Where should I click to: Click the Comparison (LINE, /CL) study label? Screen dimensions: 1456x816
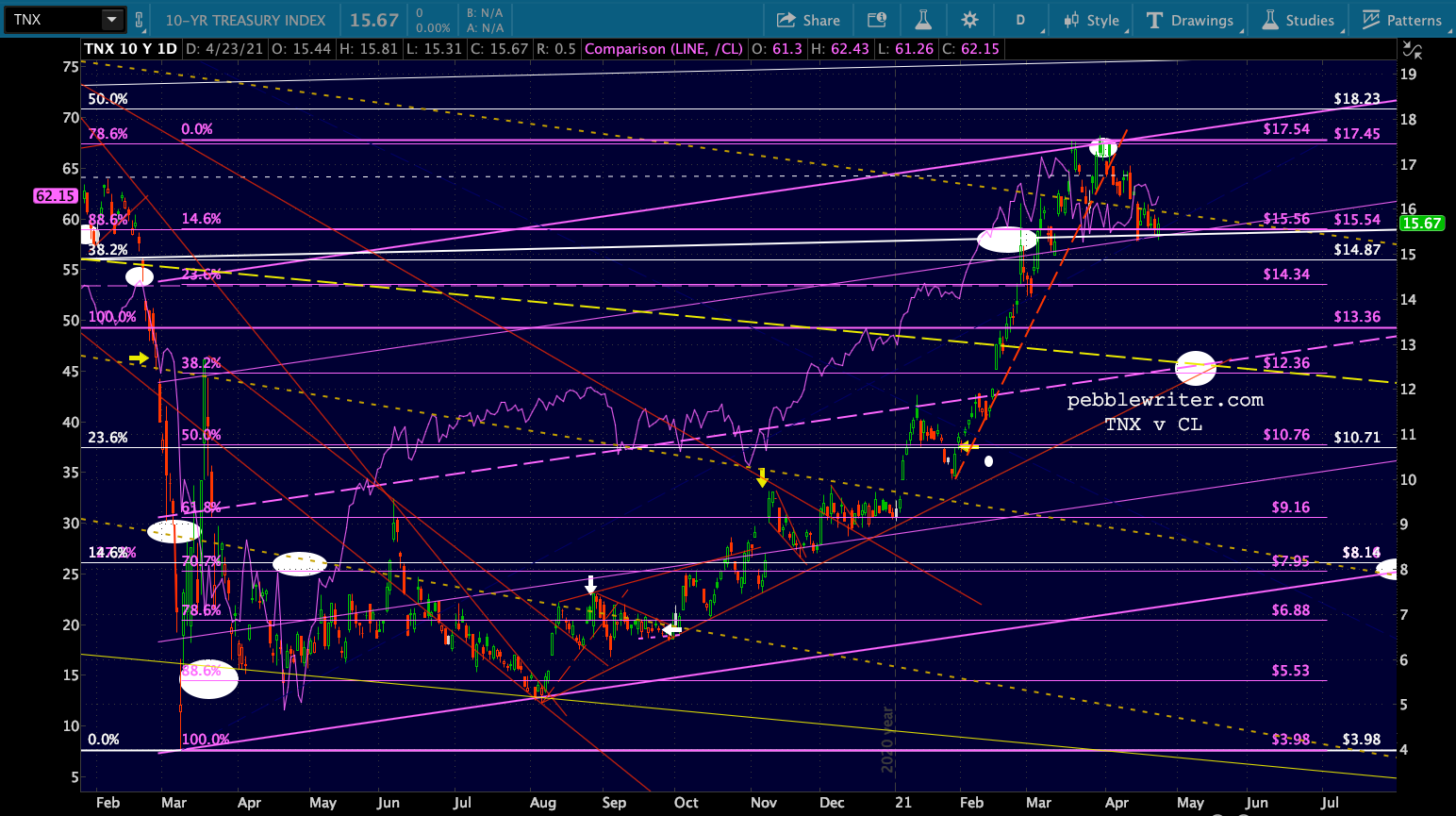[x=663, y=48]
